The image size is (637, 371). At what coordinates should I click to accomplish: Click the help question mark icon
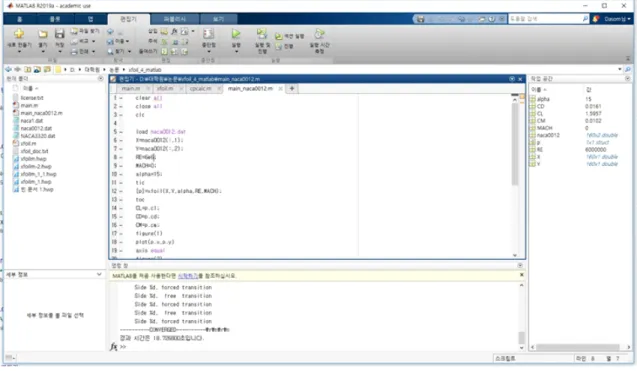coord(492,19)
